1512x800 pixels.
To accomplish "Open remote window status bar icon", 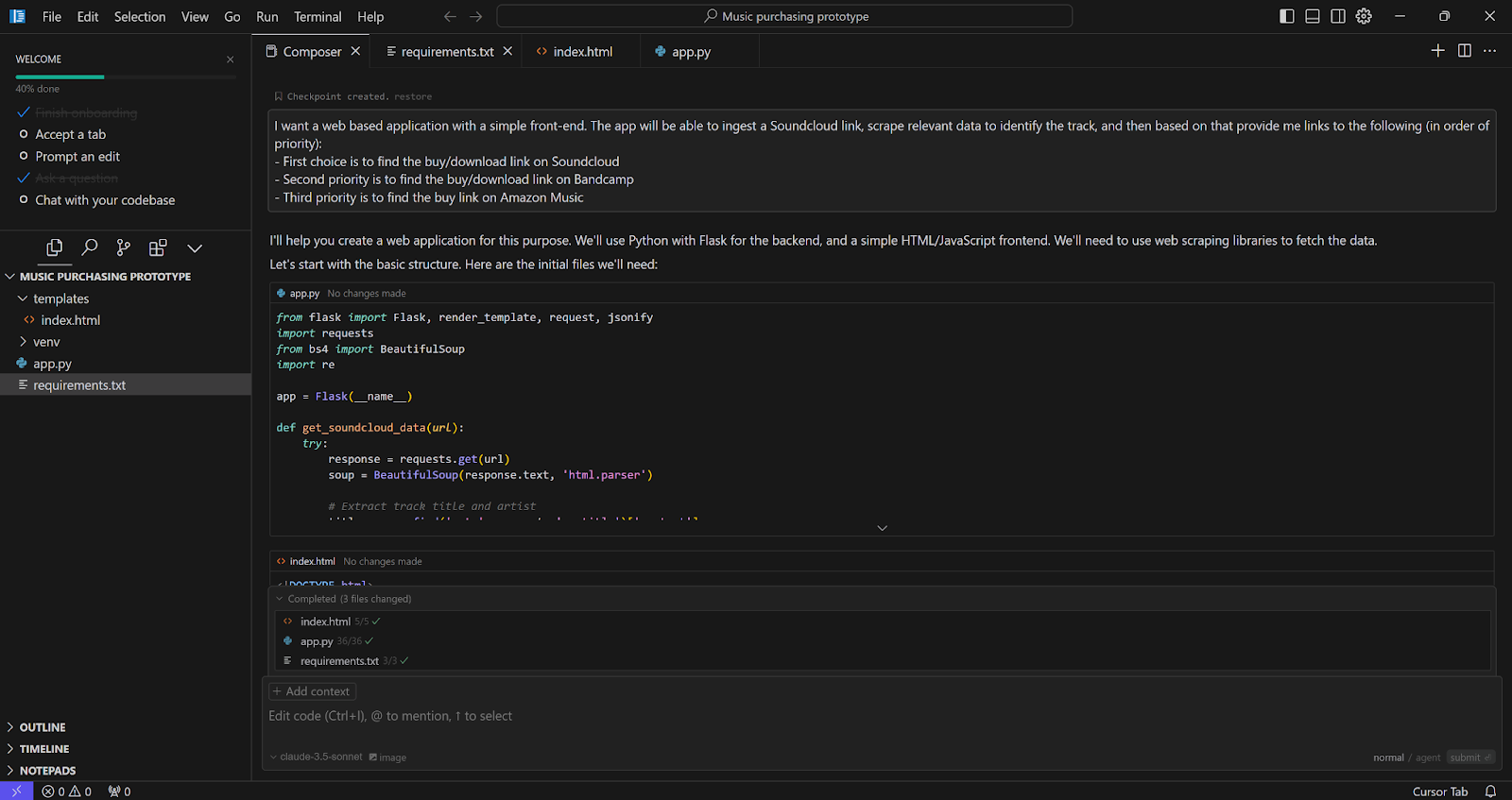I will click(16, 791).
